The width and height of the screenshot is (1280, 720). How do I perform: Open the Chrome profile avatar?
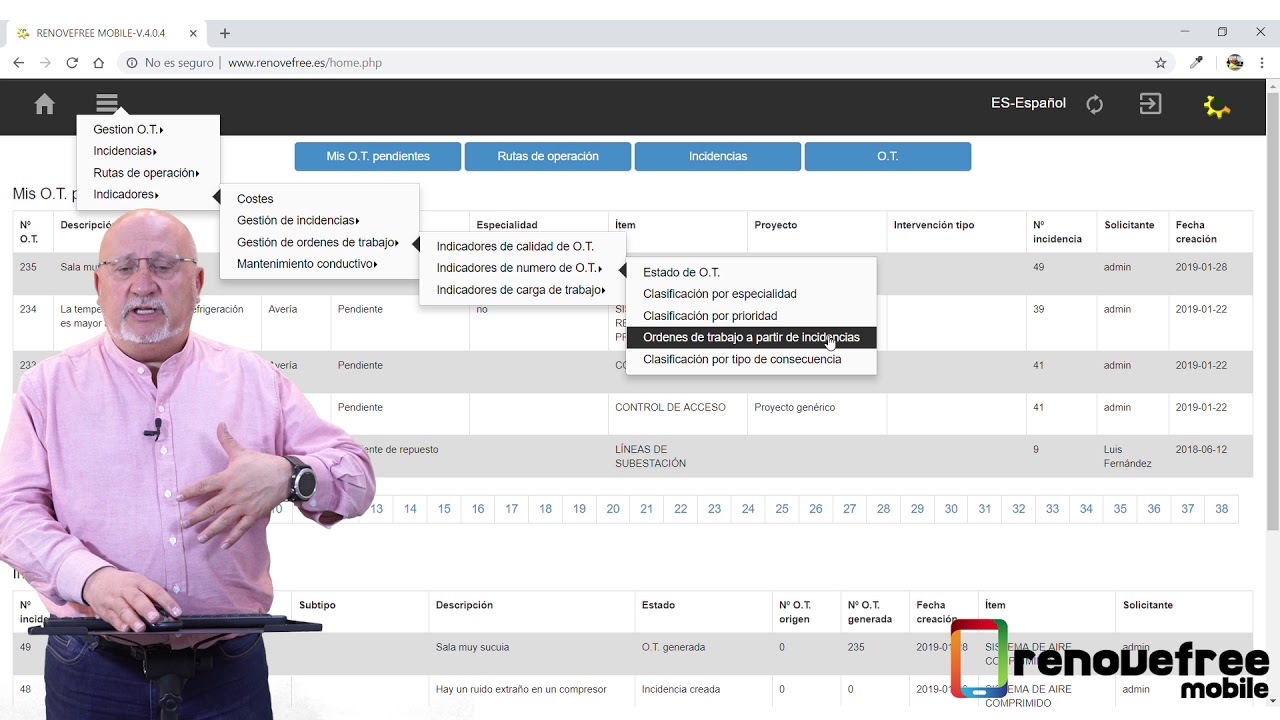click(1235, 62)
